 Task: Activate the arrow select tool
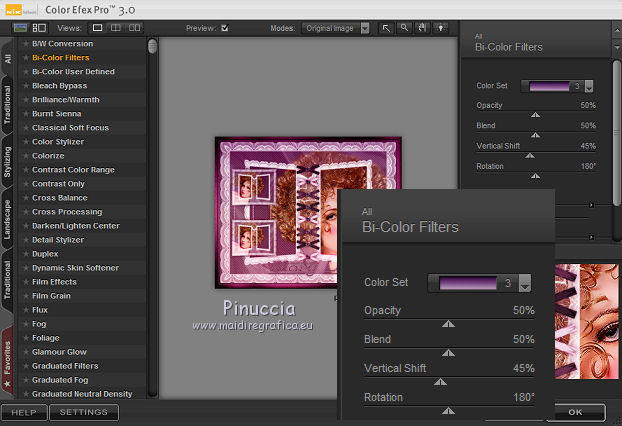(386, 28)
